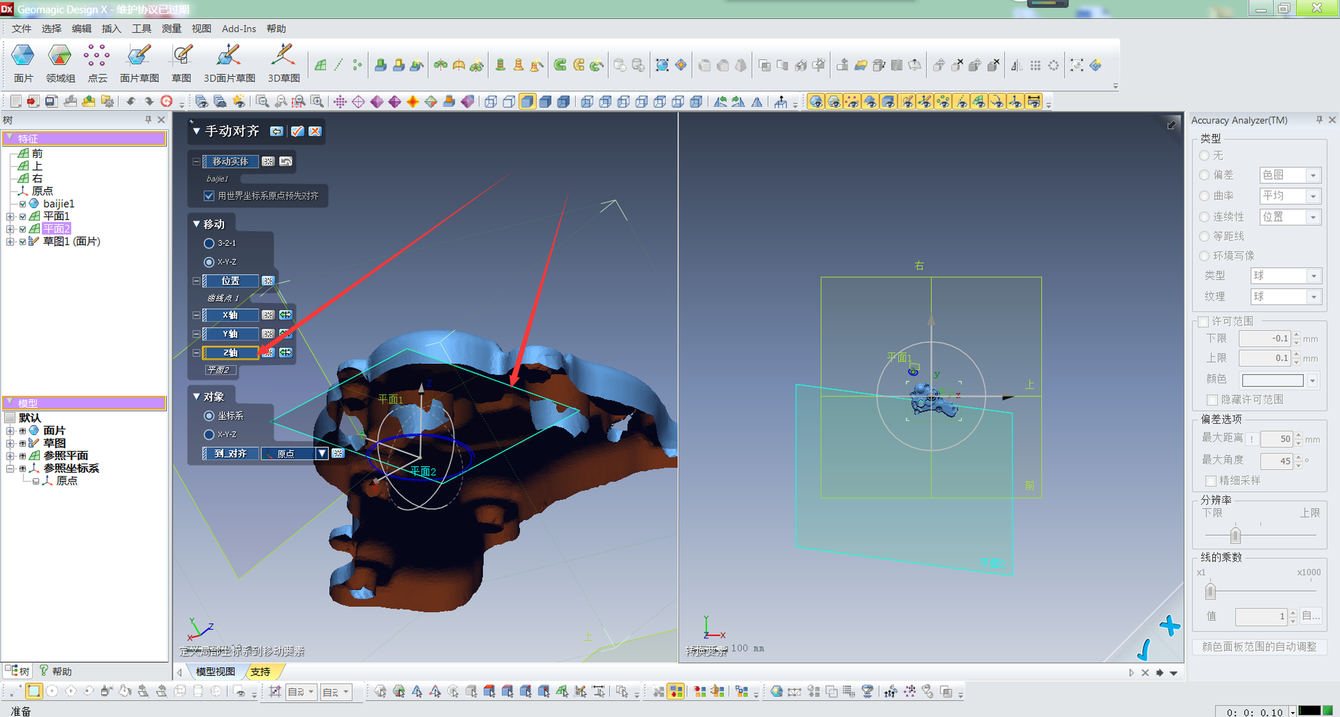
Task: Select the 点云 point cloud tool
Action: pyautogui.click(x=97, y=62)
